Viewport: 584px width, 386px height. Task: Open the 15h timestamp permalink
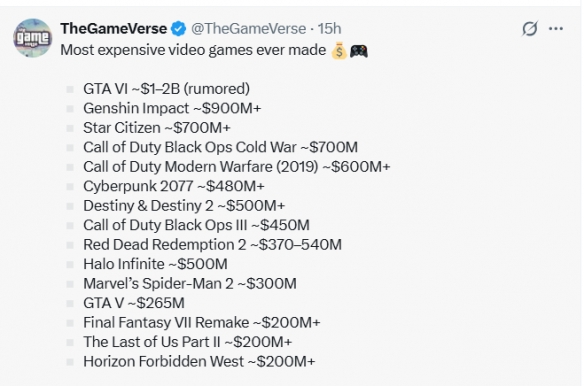329,29
